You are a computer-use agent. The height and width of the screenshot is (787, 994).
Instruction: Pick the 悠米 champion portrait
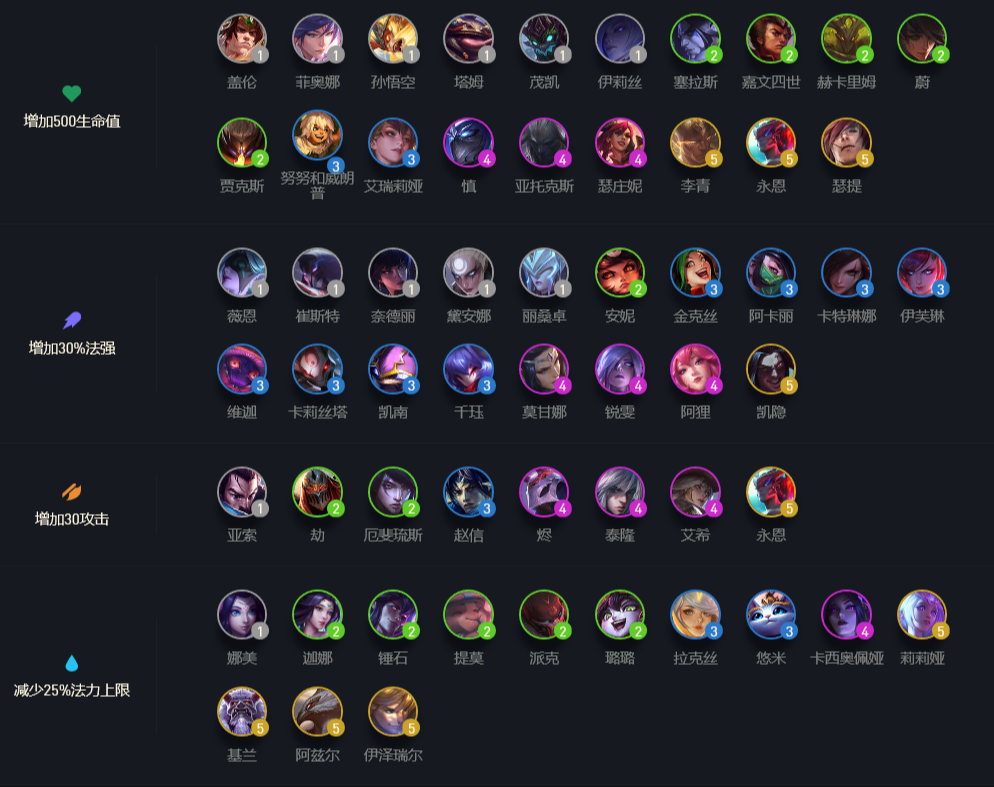pos(771,615)
